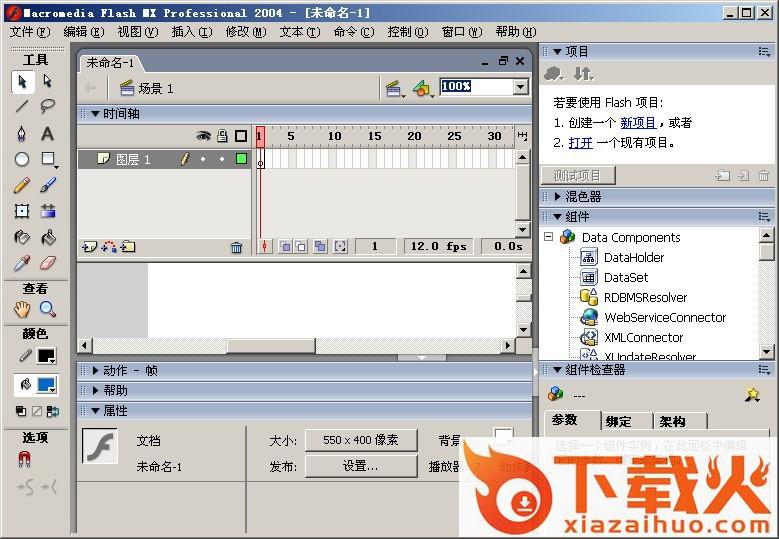Select the Pen tool
779x539 pixels.
click(x=22, y=134)
